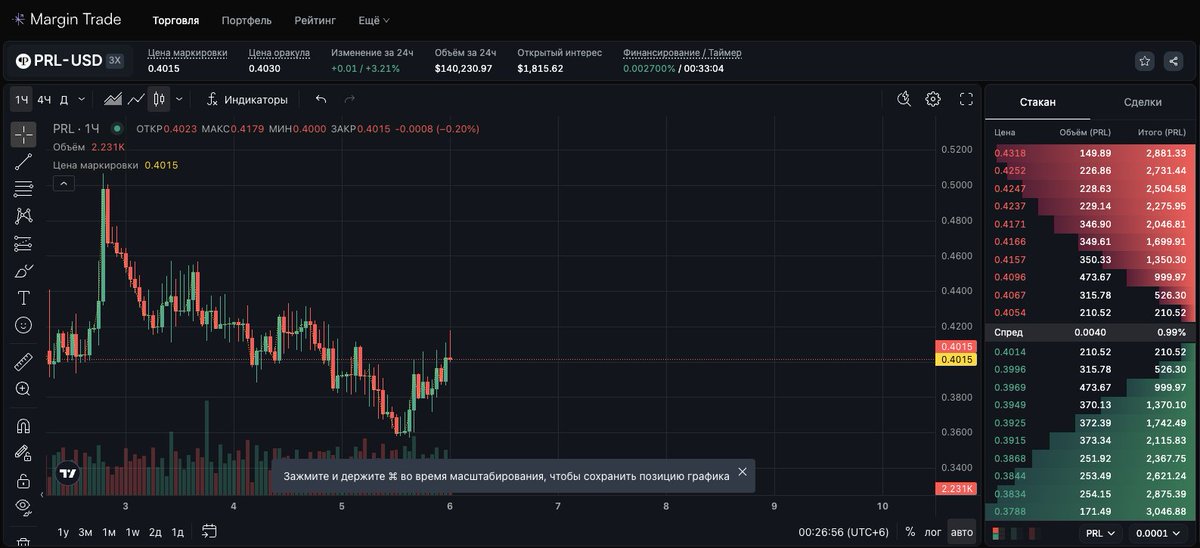This screenshot has height=548, width=1200.
Task: Toggle PRL · 1Ч status indicator dot
Action: pyautogui.click(x=118, y=128)
